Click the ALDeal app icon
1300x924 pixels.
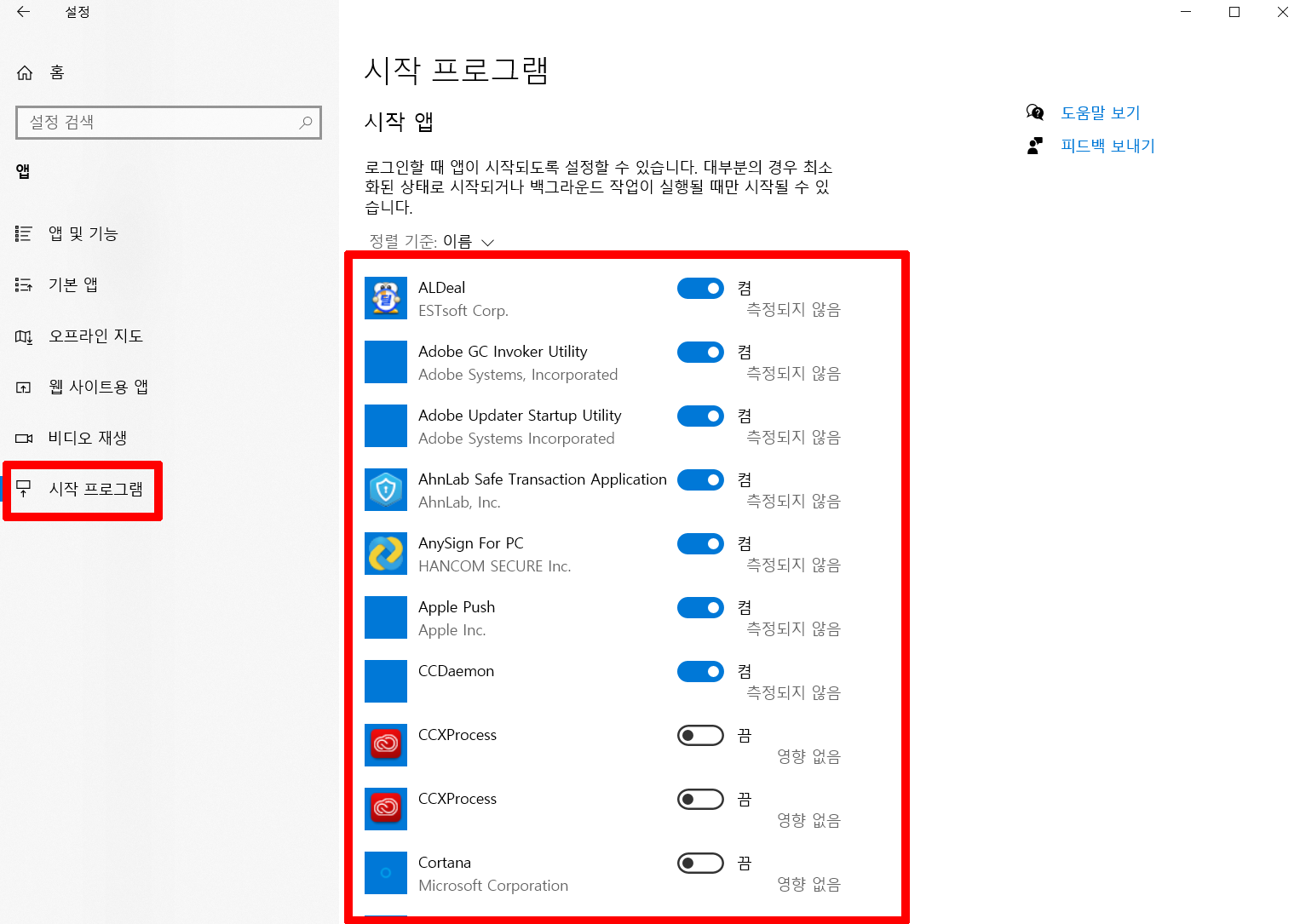tap(386, 298)
